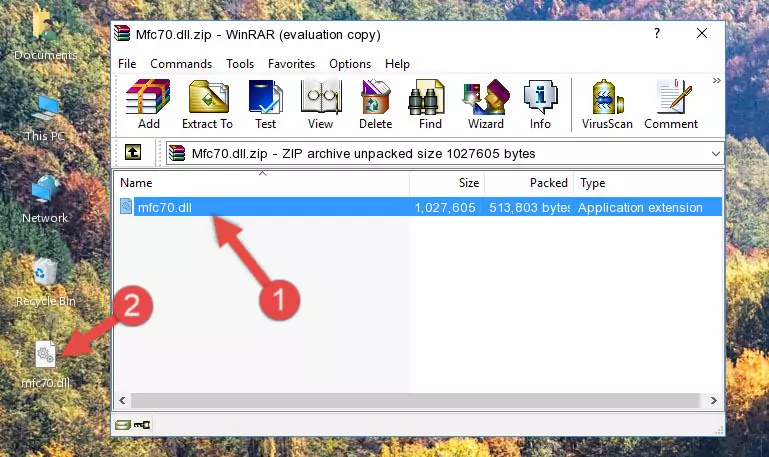The width and height of the screenshot is (769, 457).
Task: Click the drive icon in status bar
Action: click(123, 425)
